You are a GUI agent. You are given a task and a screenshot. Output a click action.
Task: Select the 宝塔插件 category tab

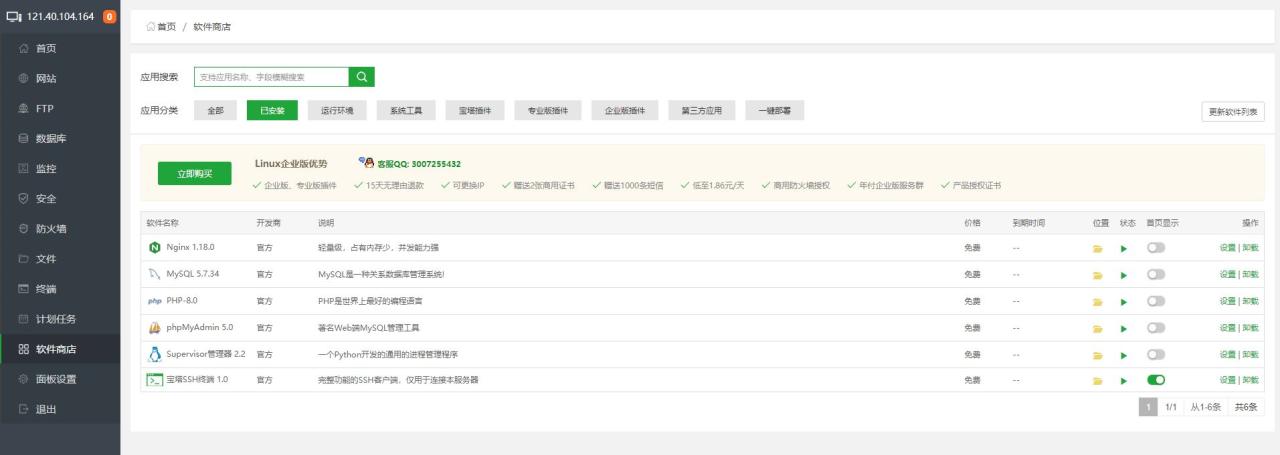pos(475,111)
